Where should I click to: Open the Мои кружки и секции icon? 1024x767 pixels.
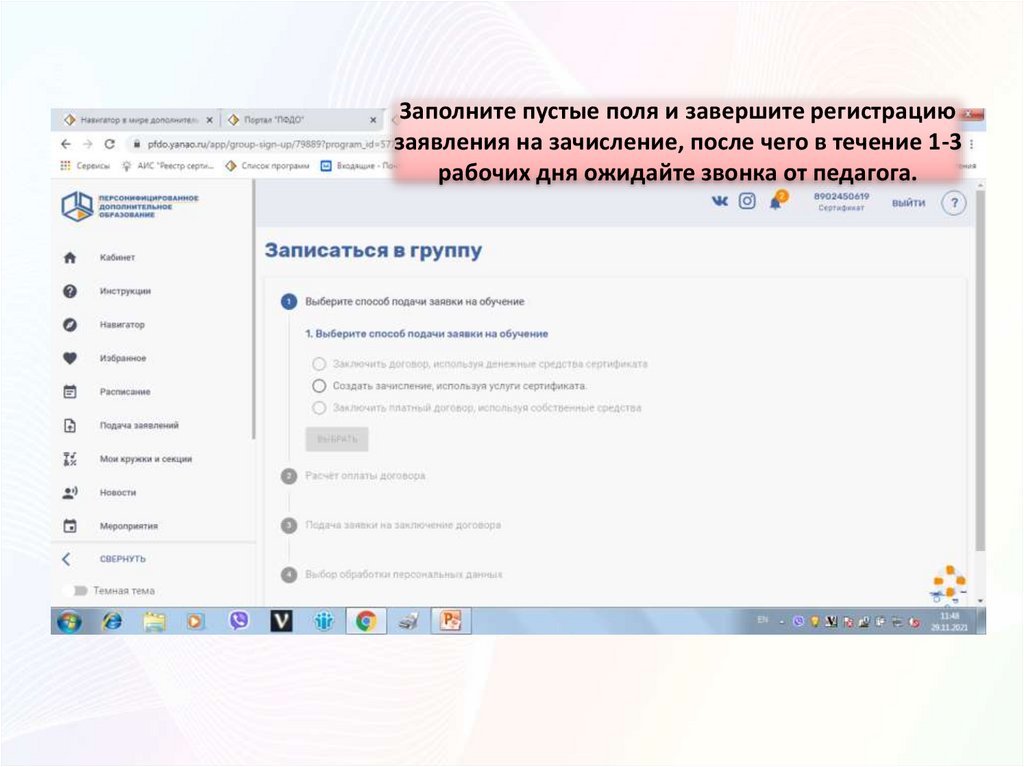click(x=70, y=459)
